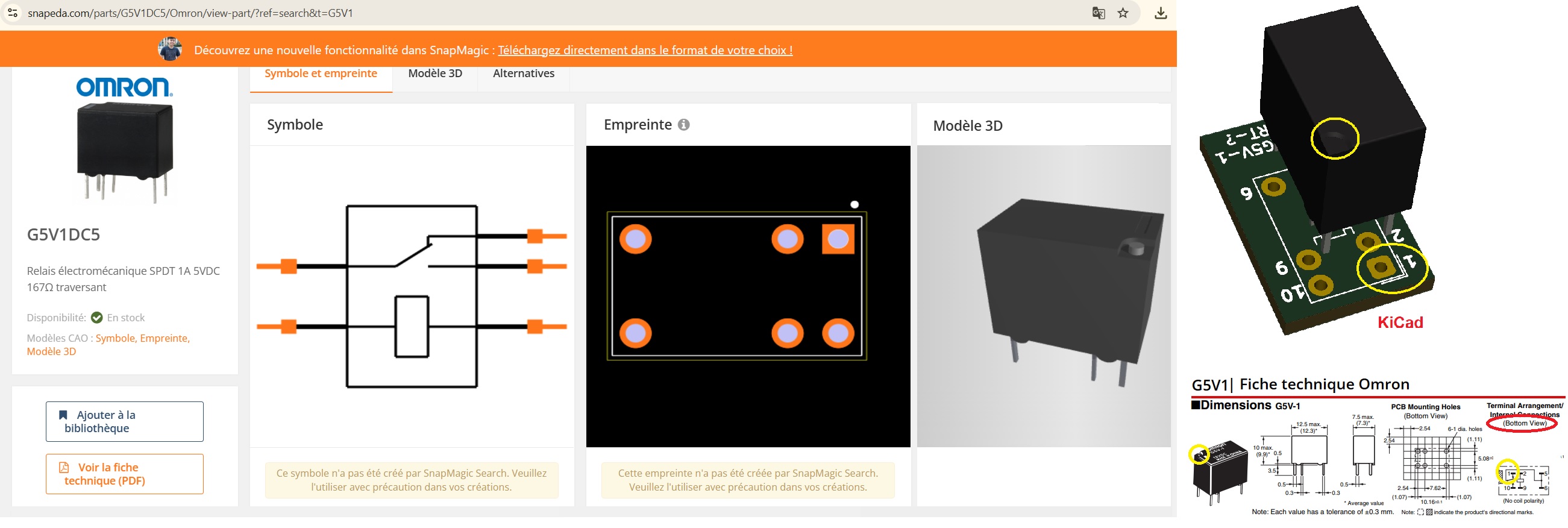Click Ajouter à la bibliothèque button
Image resolution: width=1568 pixels, height=528 pixels.
(x=125, y=421)
